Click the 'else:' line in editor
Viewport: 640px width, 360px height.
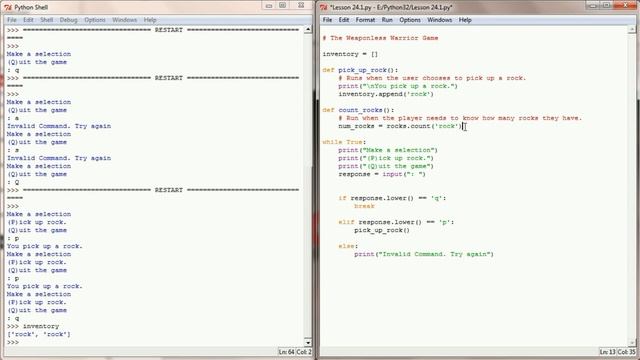pyautogui.click(x=348, y=246)
